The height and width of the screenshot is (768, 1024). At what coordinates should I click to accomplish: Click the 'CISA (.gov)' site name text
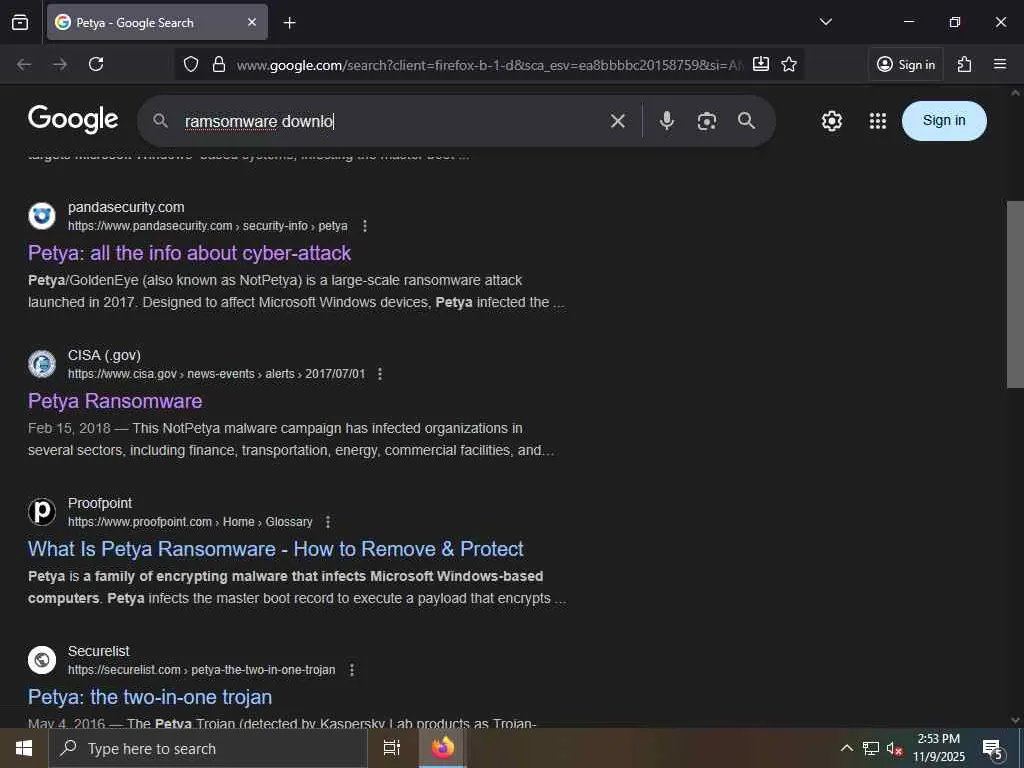(104, 355)
